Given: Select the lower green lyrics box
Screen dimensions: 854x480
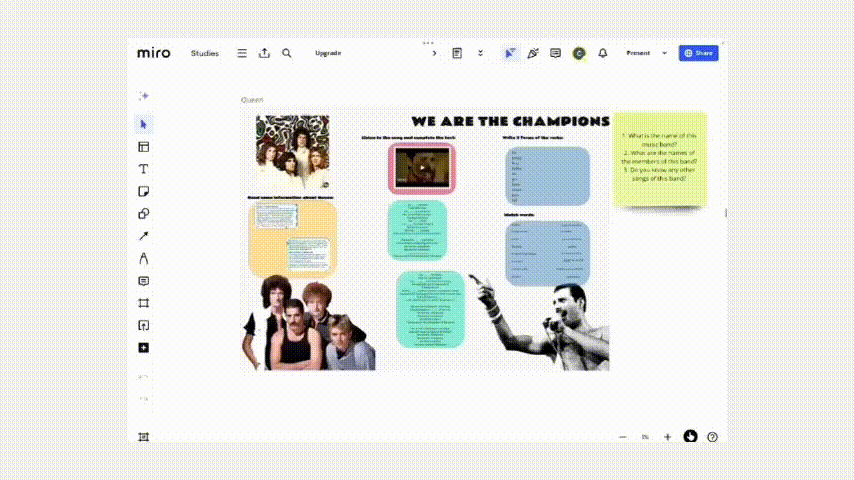Looking at the screenshot, I should 430,309.
